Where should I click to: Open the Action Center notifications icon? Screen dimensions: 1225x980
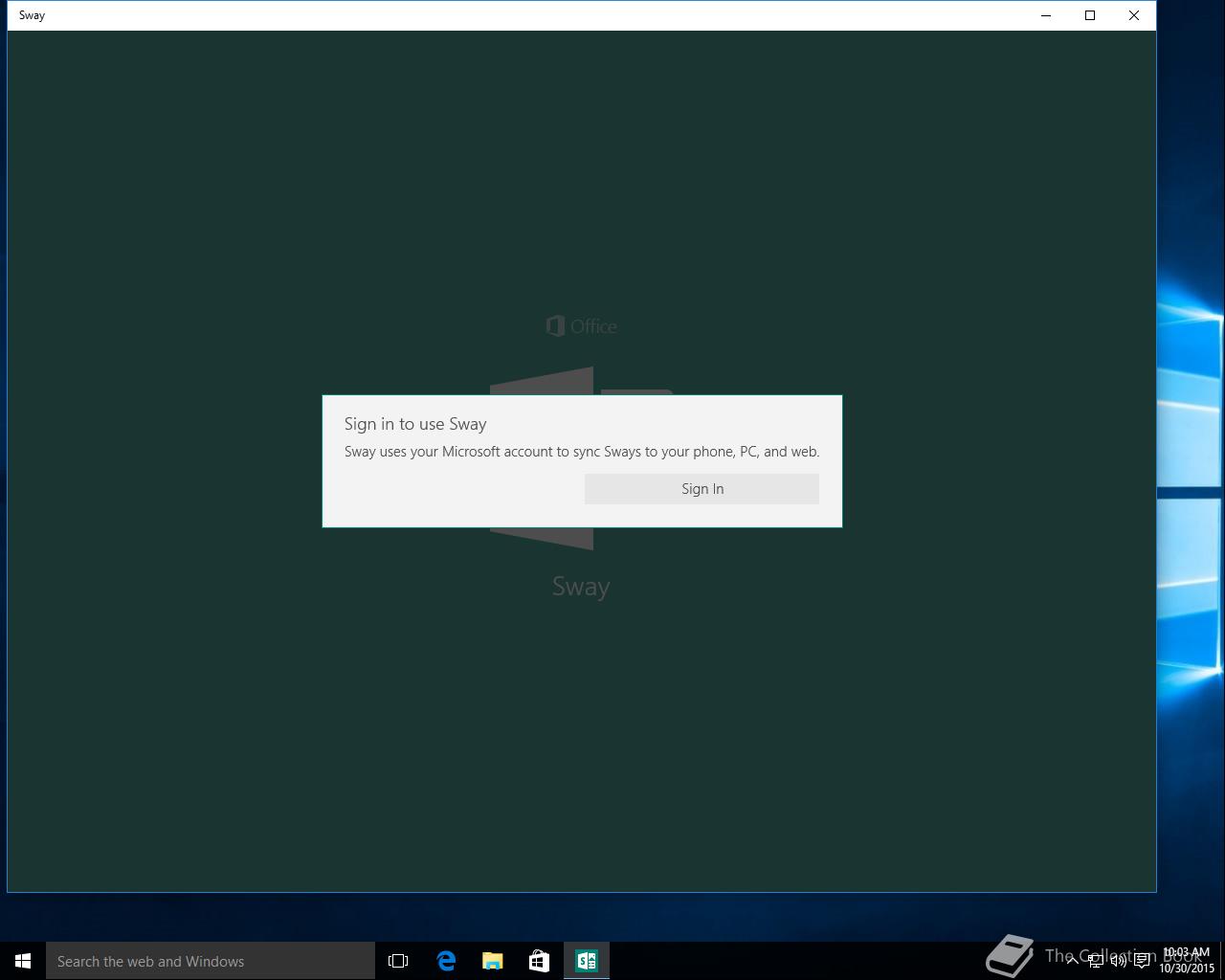pyautogui.click(x=1142, y=961)
